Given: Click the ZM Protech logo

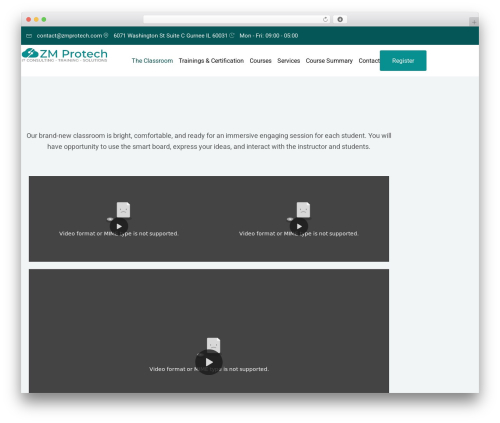Looking at the screenshot, I should [65, 55].
